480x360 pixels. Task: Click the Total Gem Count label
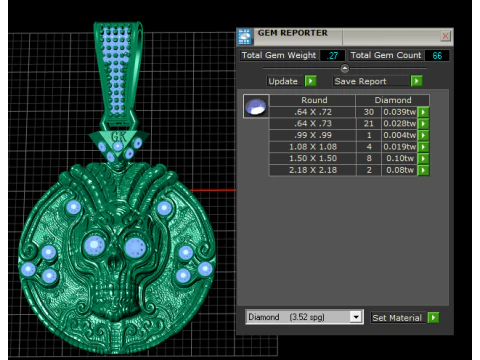386,55
